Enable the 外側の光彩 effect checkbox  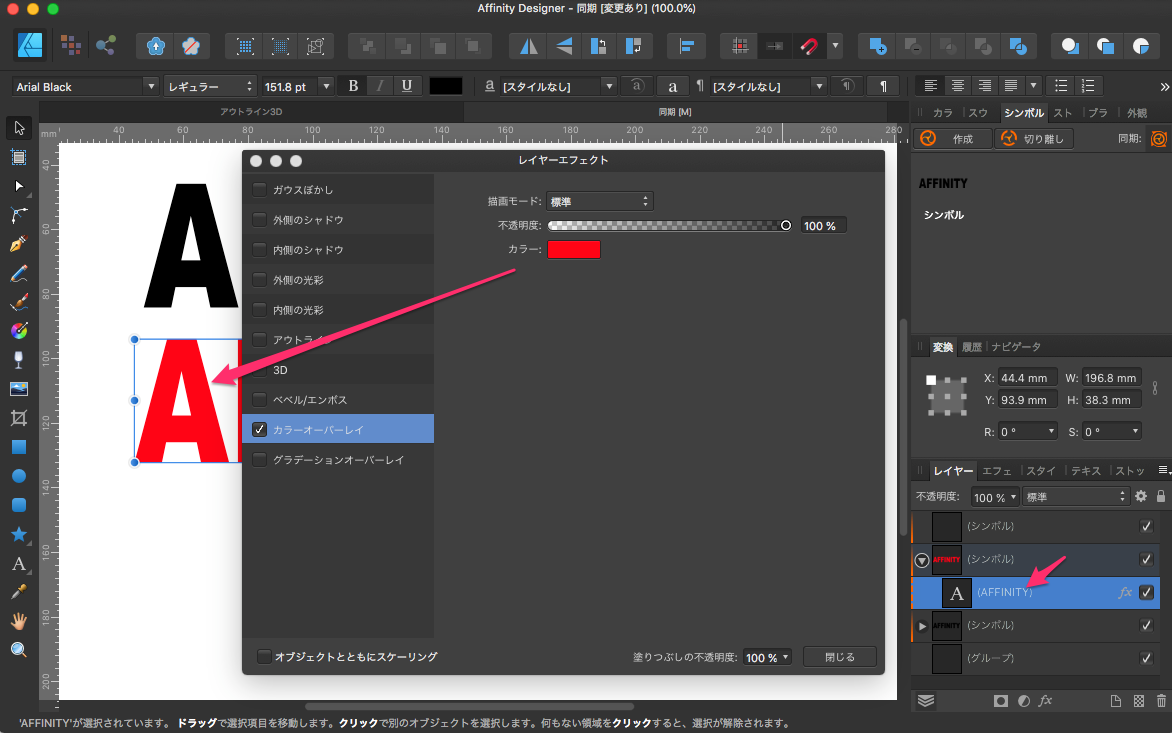point(259,279)
